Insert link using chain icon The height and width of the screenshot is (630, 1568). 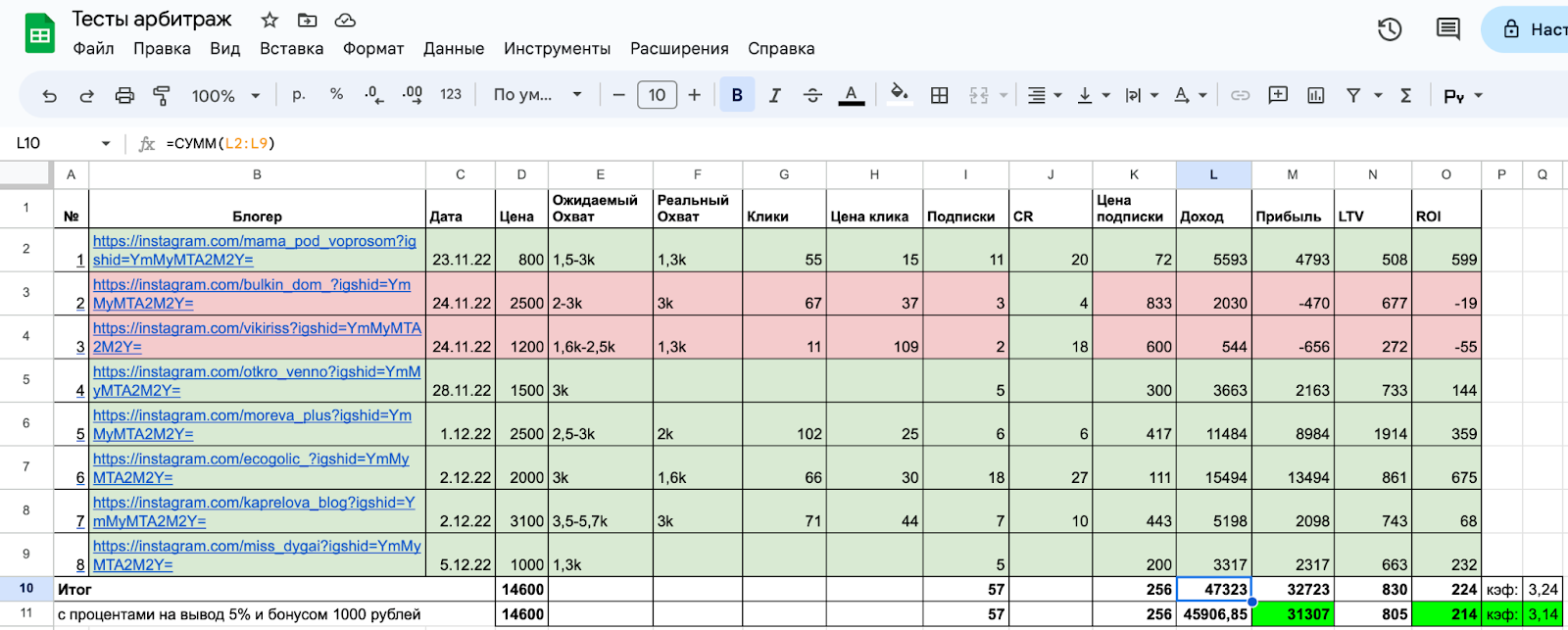click(1240, 95)
